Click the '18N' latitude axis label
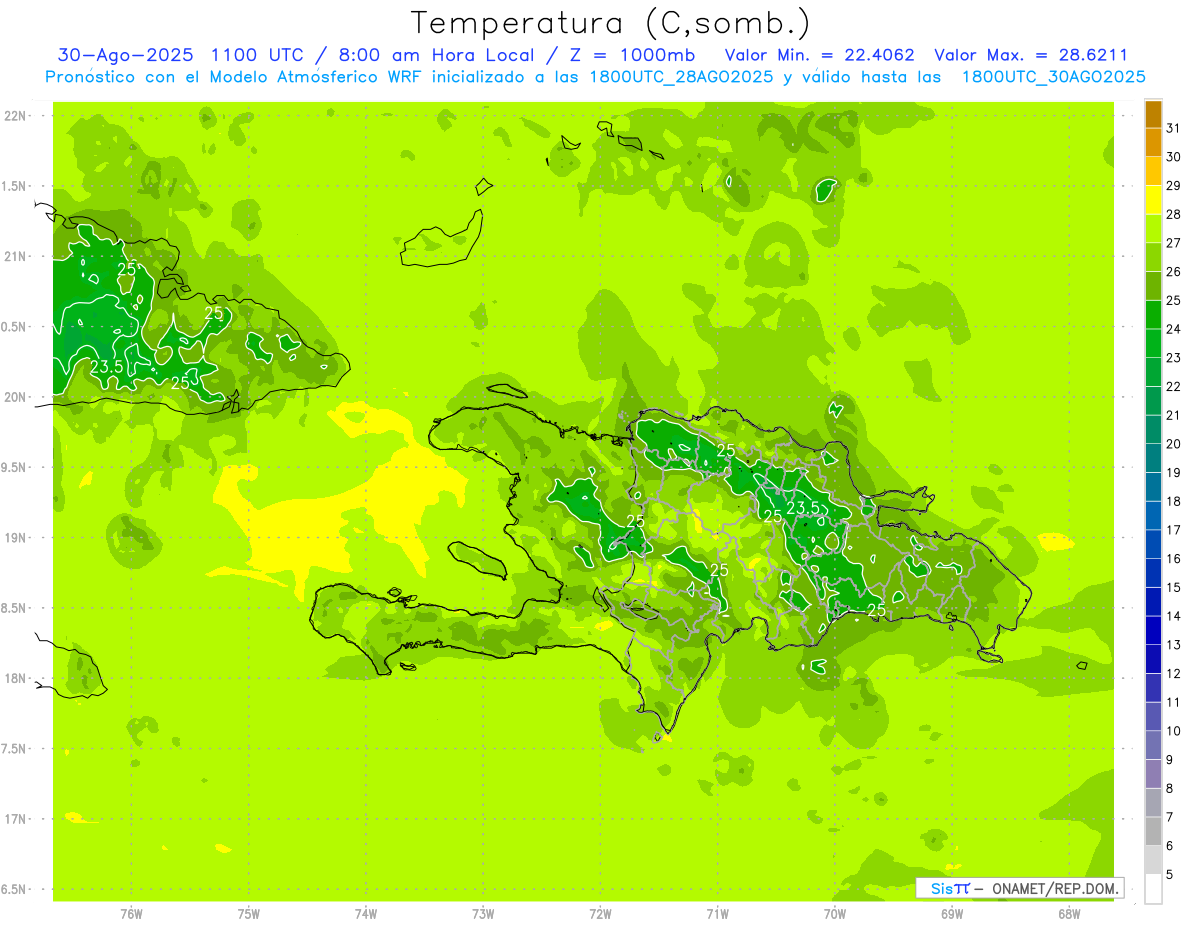1200x927 pixels. pos(16,678)
